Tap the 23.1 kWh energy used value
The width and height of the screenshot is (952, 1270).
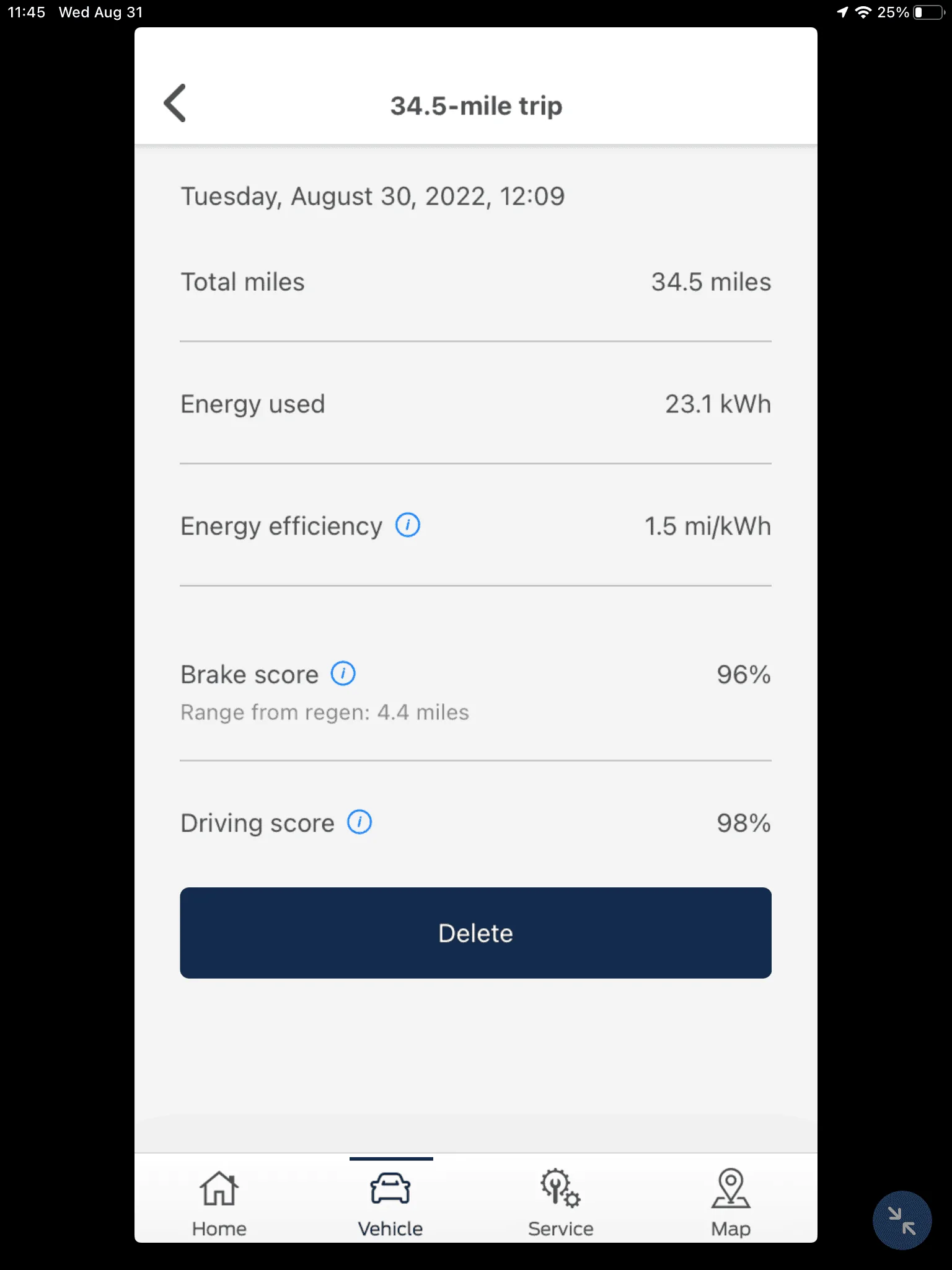coord(718,404)
